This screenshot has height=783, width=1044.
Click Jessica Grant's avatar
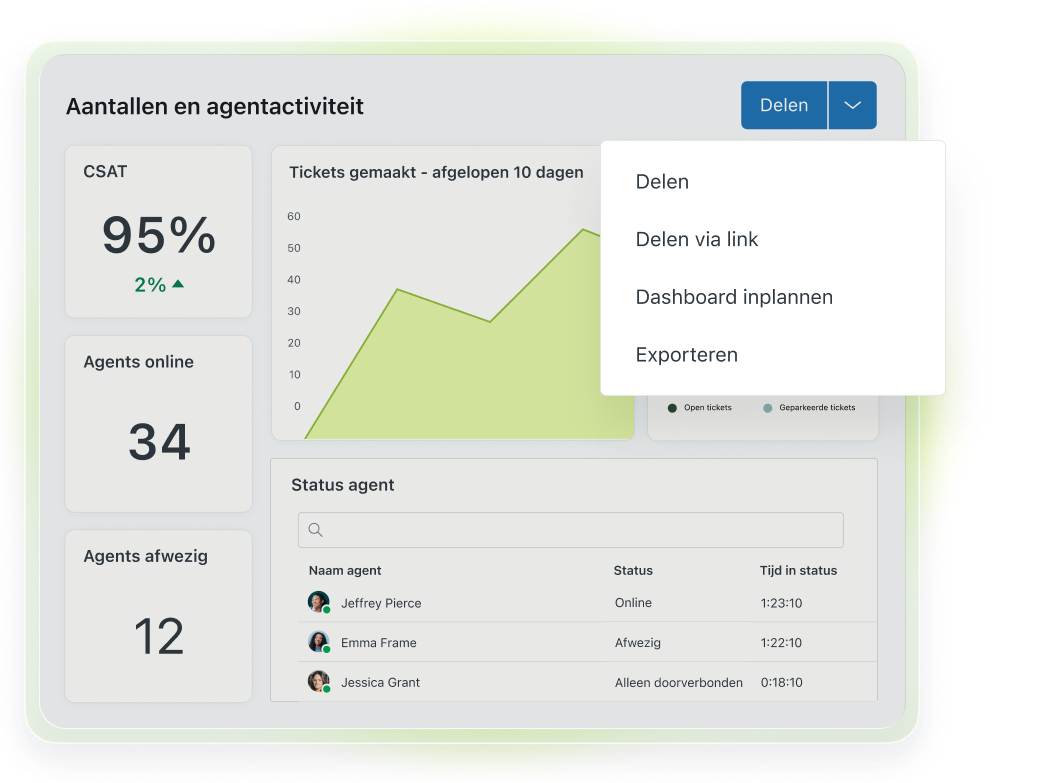318,682
